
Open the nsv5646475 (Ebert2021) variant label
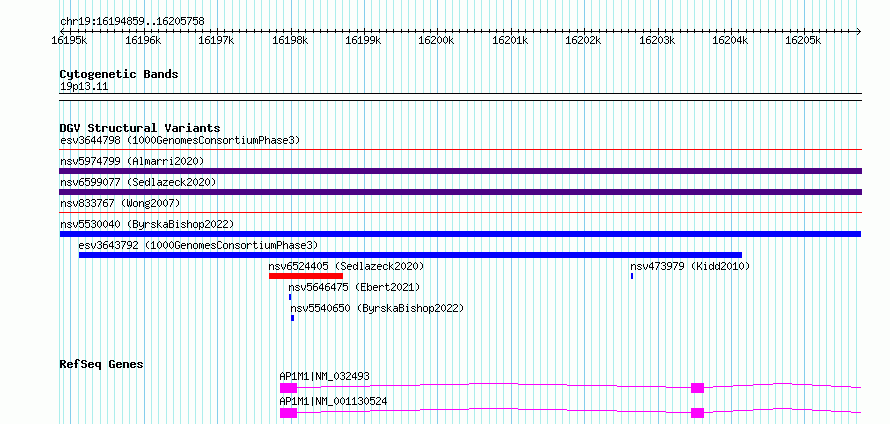point(354,287)
